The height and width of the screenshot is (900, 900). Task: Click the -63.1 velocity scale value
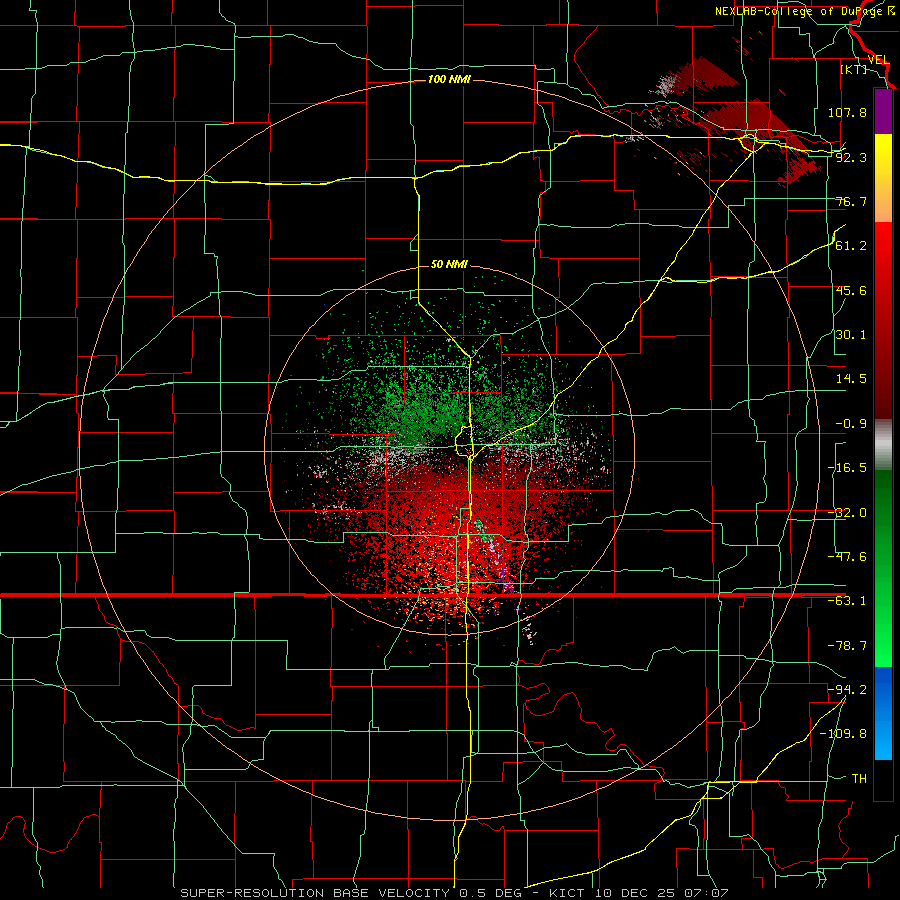pyautogui.click(x=847, y=601)
